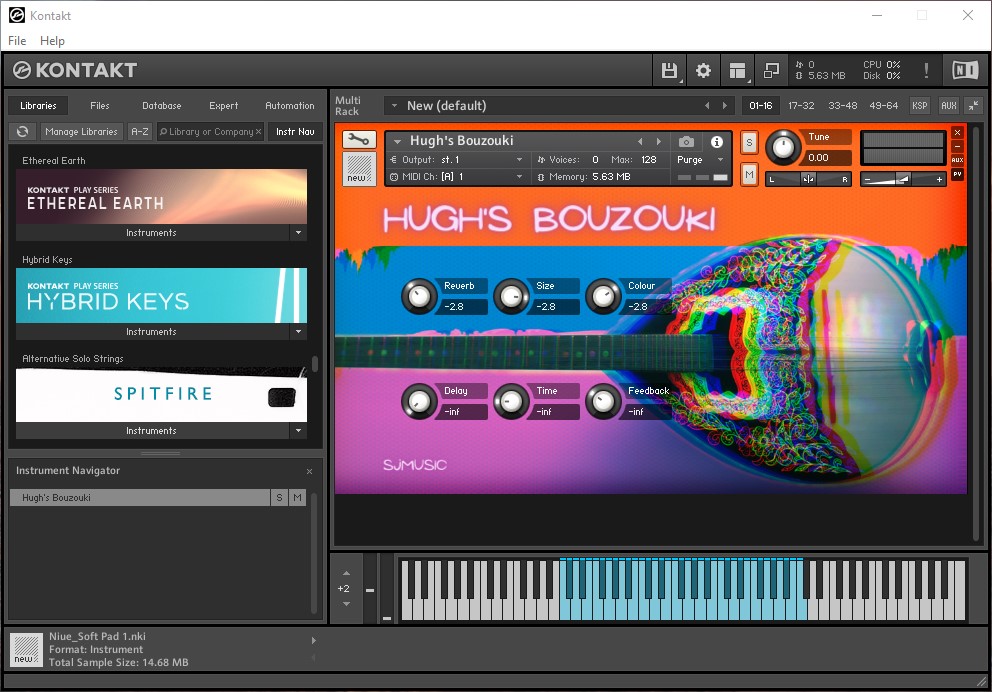Toggle M for Hugh's Bouzouki in the Navigator
This screenshot has height=692, width=992.
pyautogui.click(x=297, y=498)
